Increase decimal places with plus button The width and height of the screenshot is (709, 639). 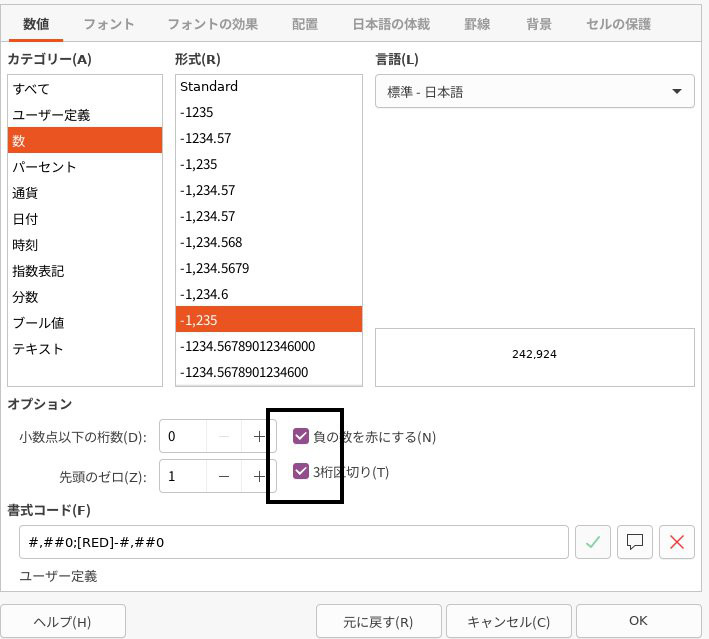[x=259, y=437]
